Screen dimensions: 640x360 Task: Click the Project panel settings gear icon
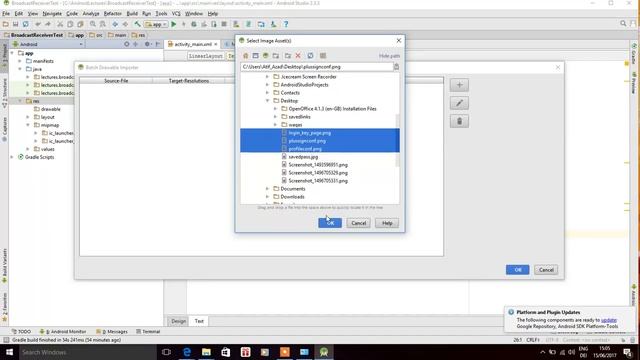(148, 44)
